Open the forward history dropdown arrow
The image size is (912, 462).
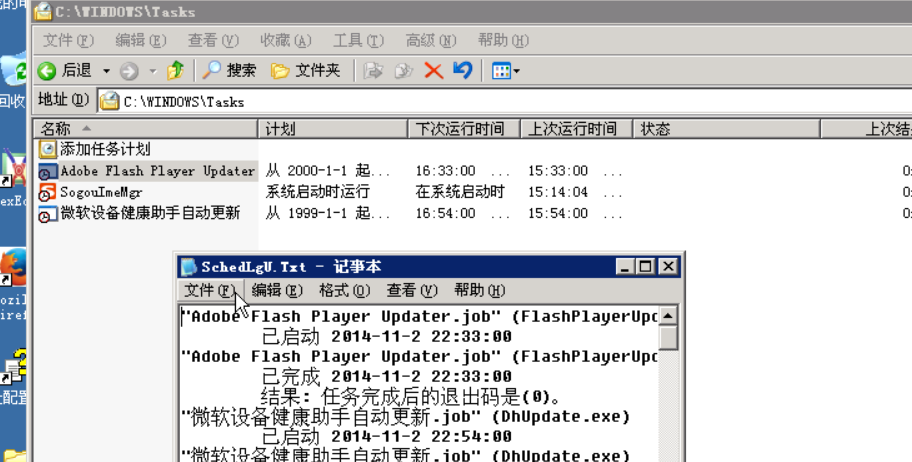[x=153, y=72]
